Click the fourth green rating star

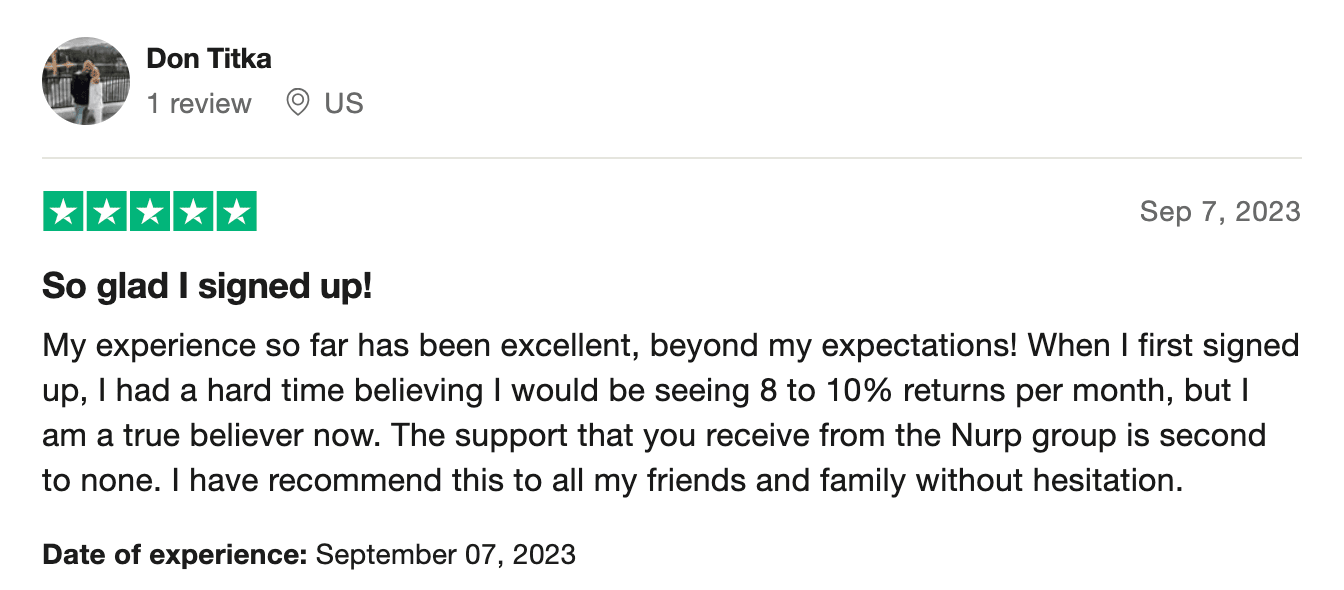(193, 211)
